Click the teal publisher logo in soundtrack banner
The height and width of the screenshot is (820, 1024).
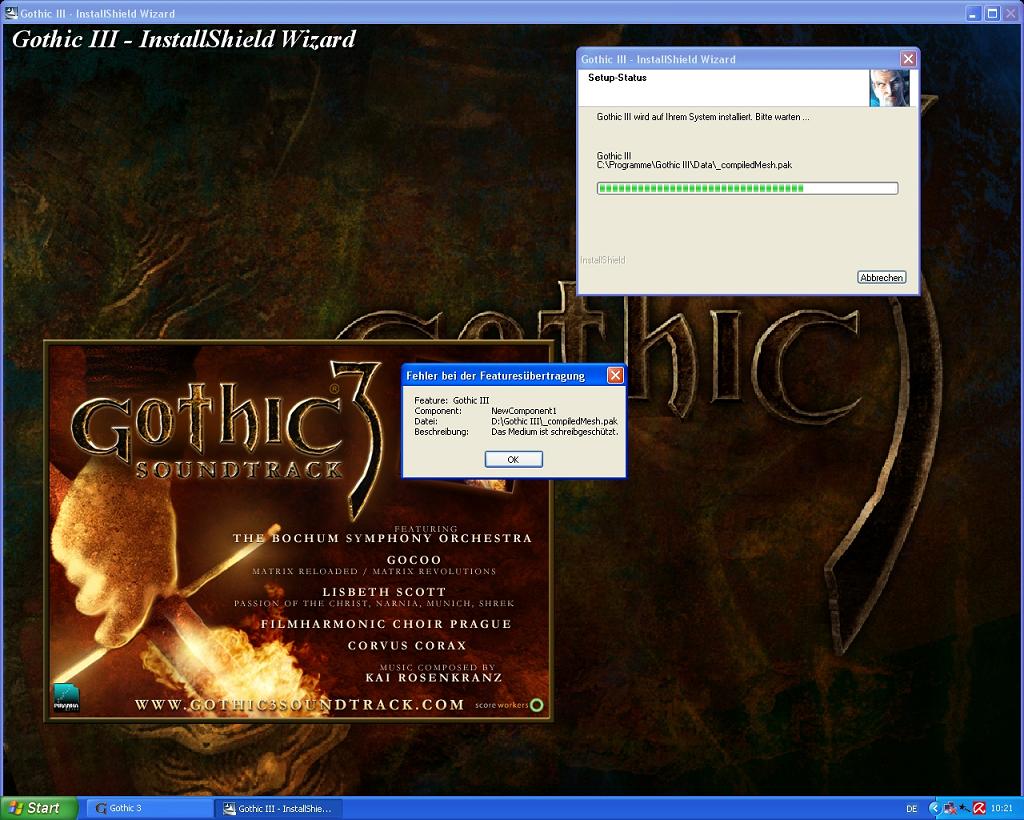click(66, 697)
